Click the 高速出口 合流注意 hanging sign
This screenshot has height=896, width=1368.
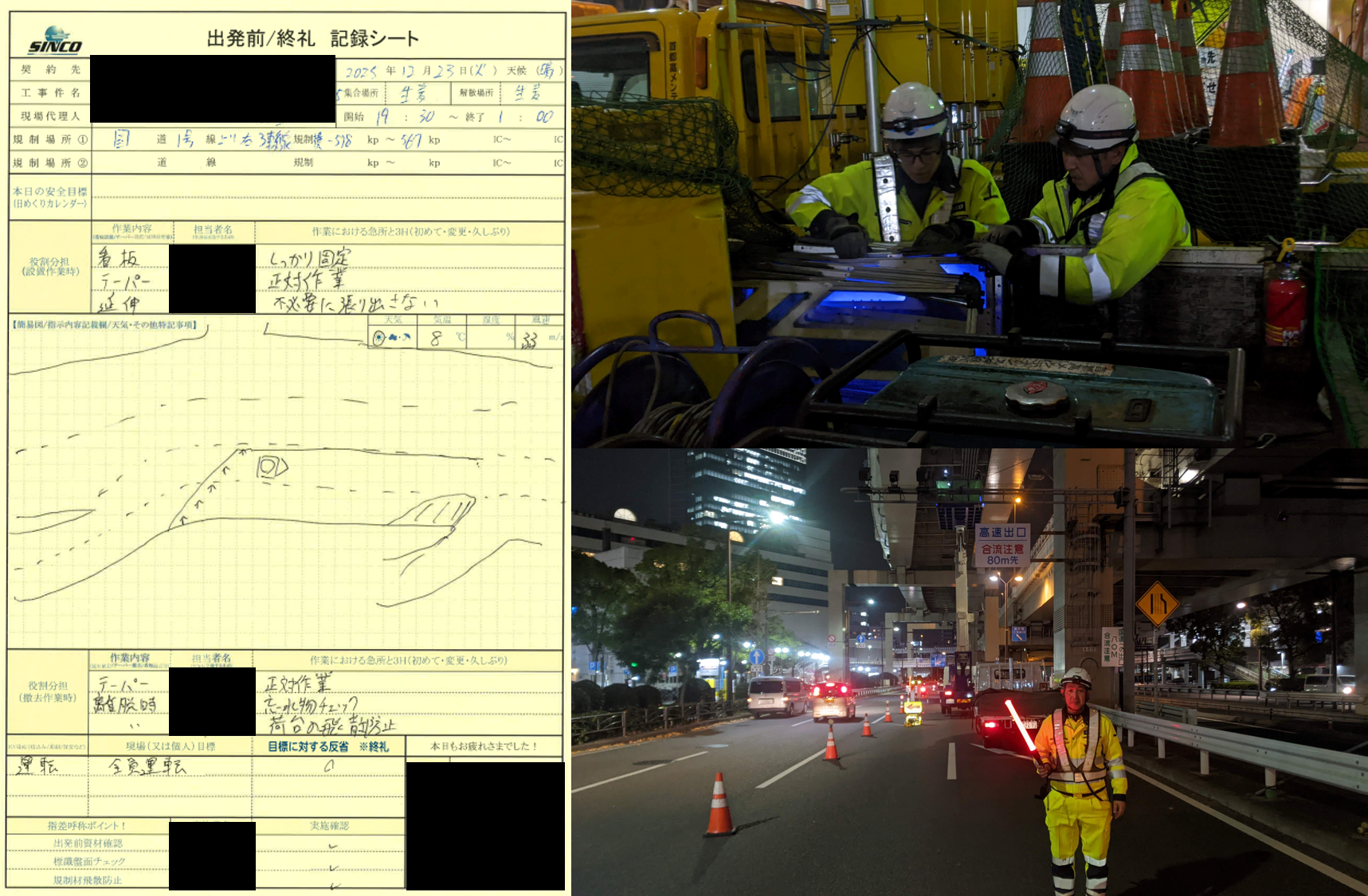1002,546
